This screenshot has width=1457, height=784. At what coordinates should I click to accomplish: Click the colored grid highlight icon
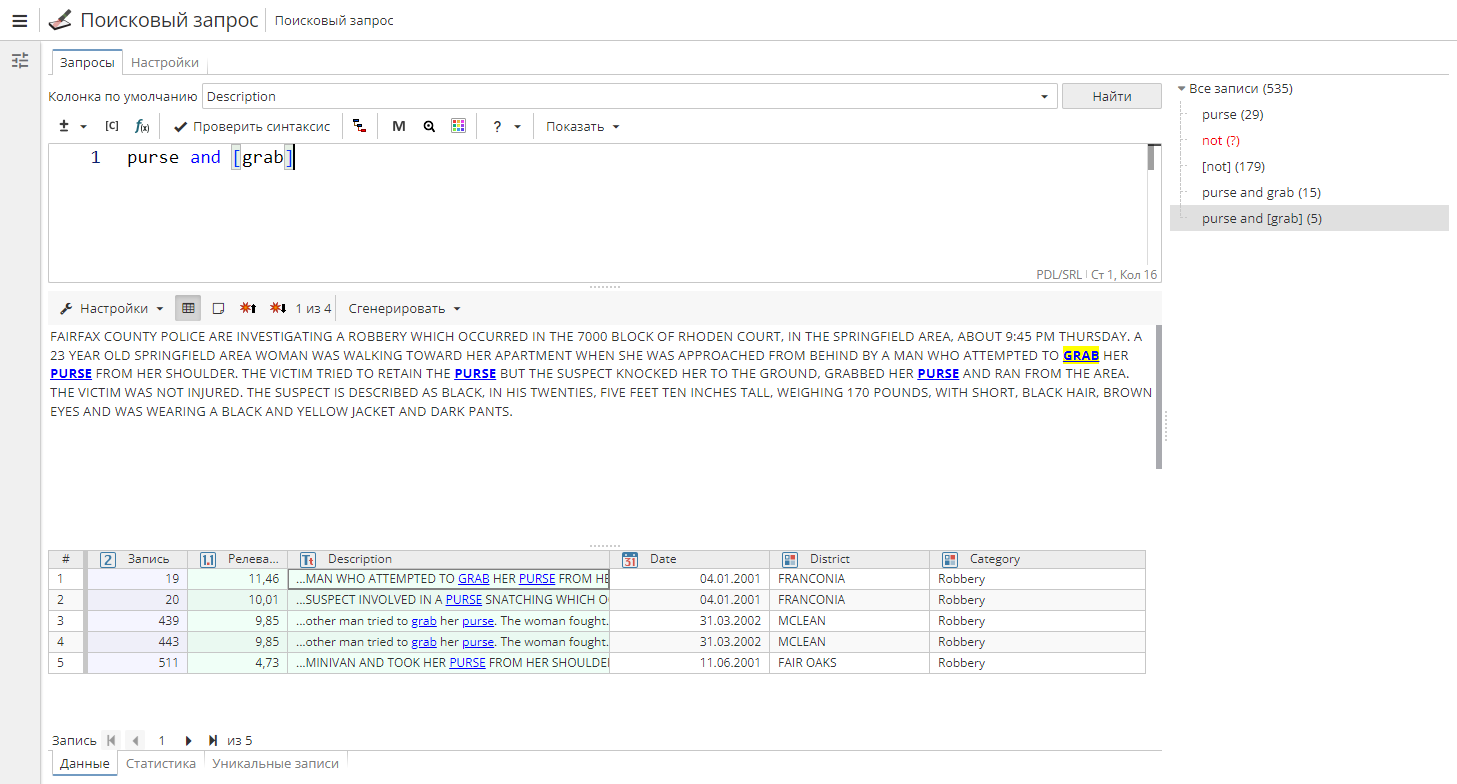coord(459,126)
